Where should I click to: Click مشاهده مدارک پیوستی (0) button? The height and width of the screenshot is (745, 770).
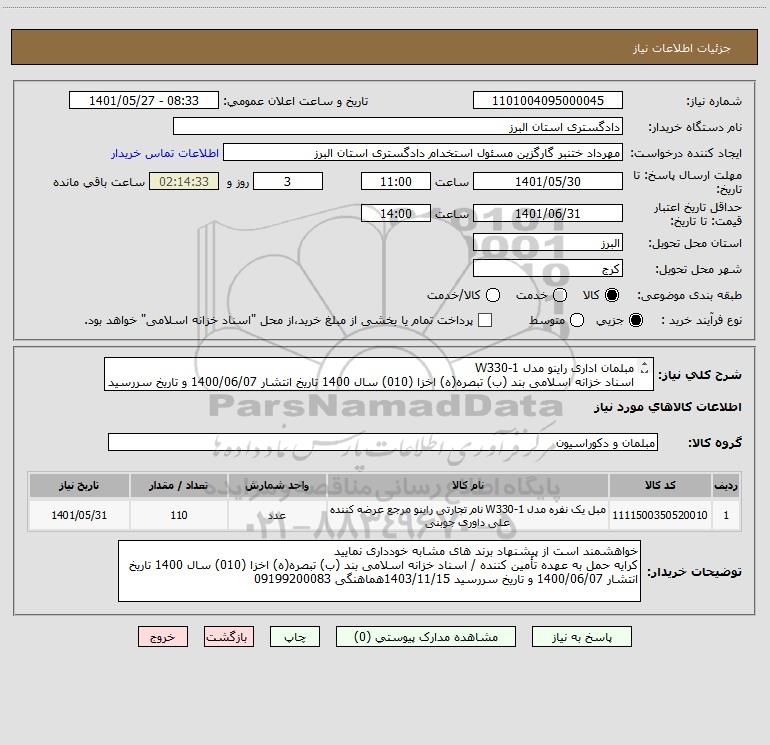point(426,637)
